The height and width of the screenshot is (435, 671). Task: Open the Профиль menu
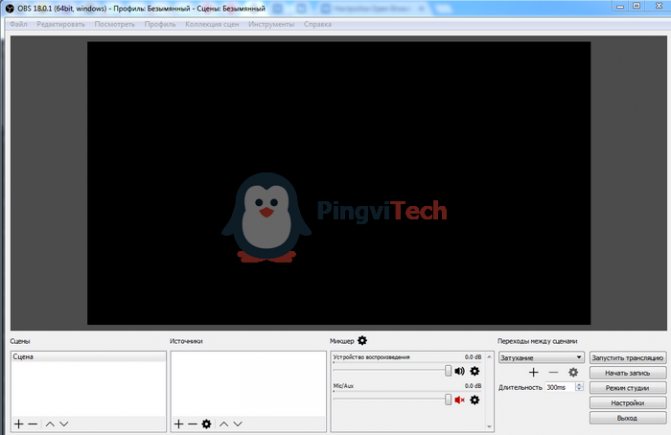[x=160, y=24]
